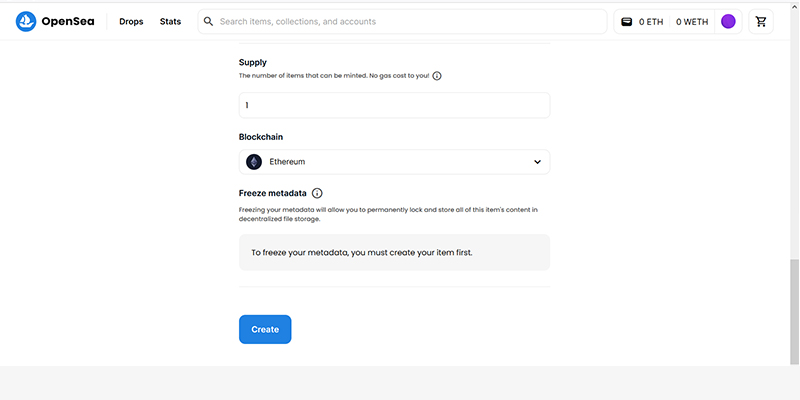Click the 0 ETH balance

(651, 22)
